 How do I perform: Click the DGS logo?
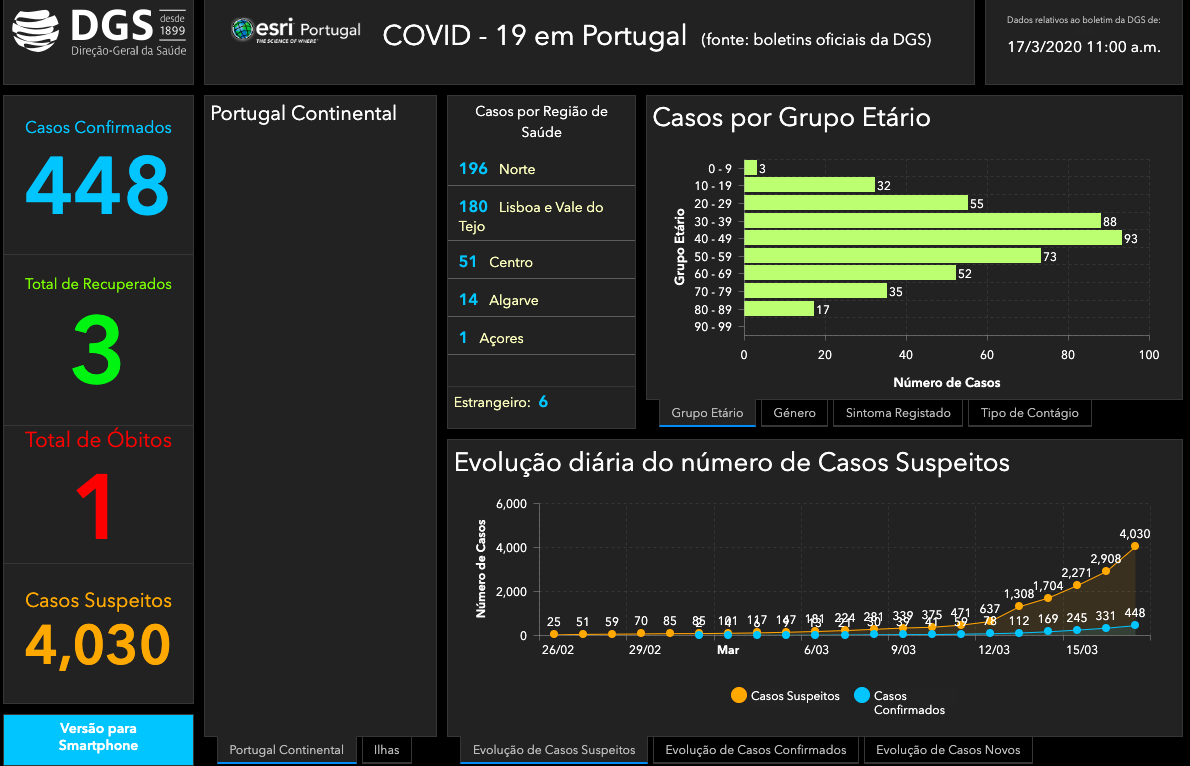point(98,35)
